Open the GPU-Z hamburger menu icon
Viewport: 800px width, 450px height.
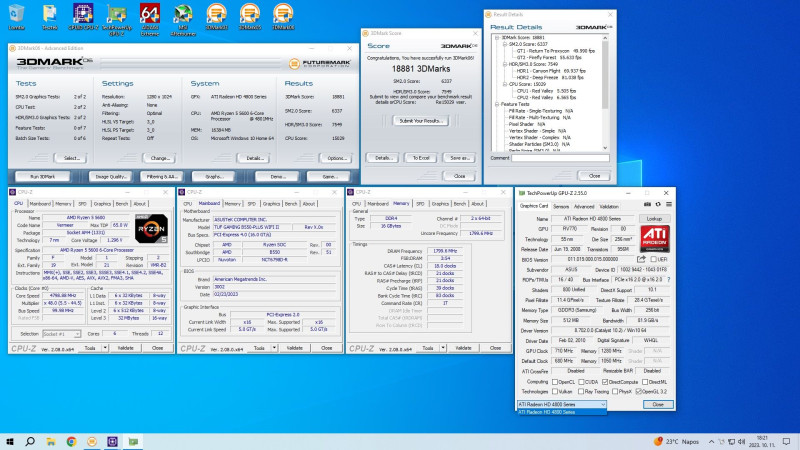(669, 205)
